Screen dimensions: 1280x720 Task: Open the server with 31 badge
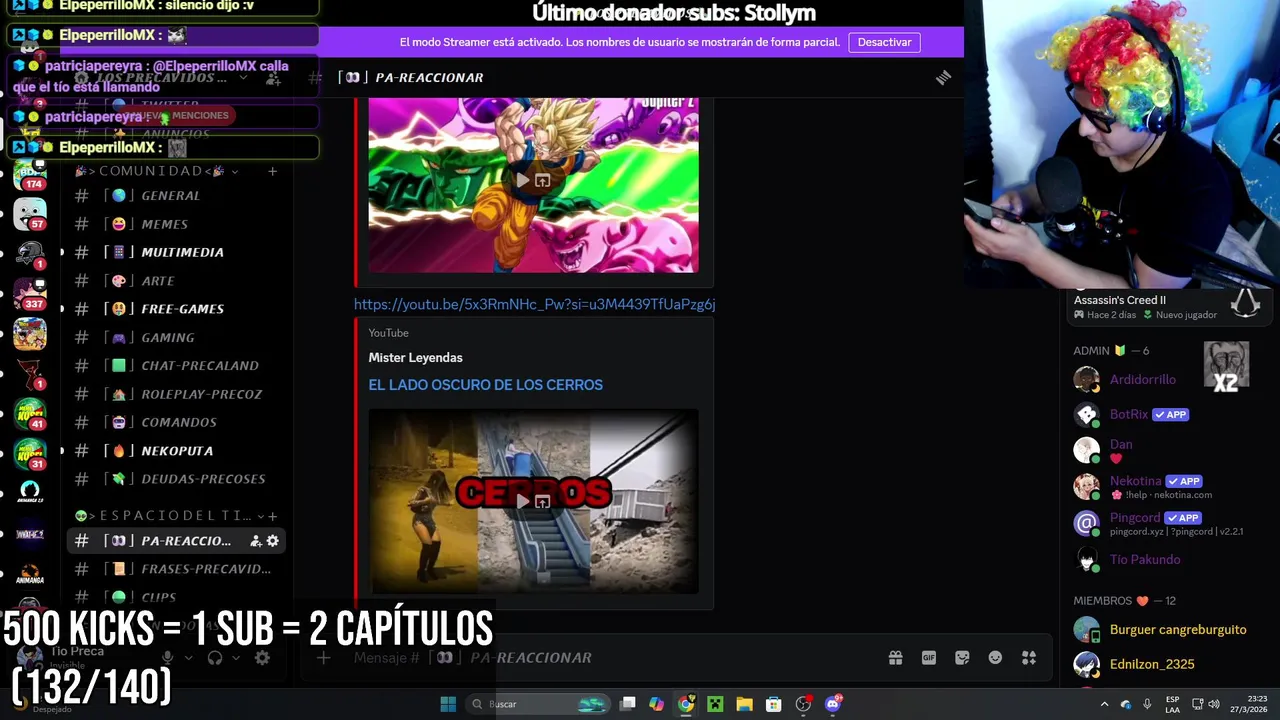pyautogui.click(x=30, y=453)
